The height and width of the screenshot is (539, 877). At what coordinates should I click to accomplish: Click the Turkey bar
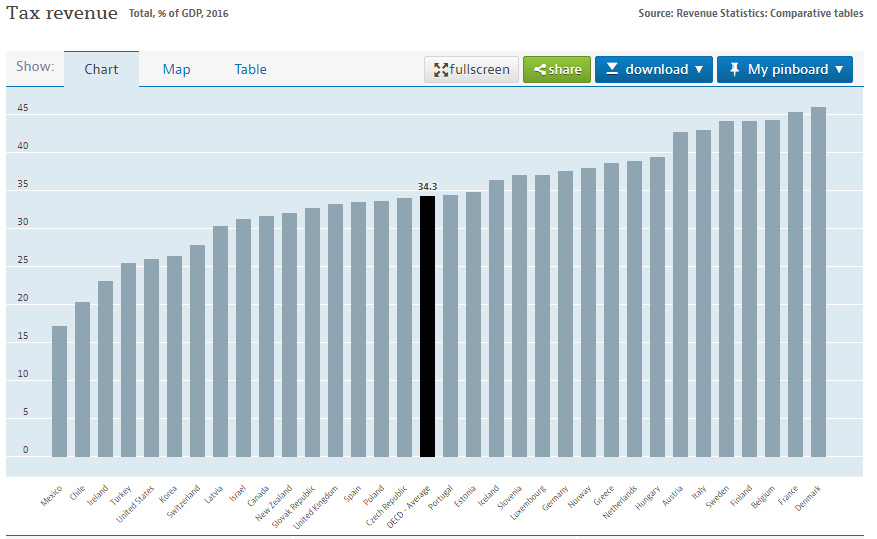(x=128, y=360)
